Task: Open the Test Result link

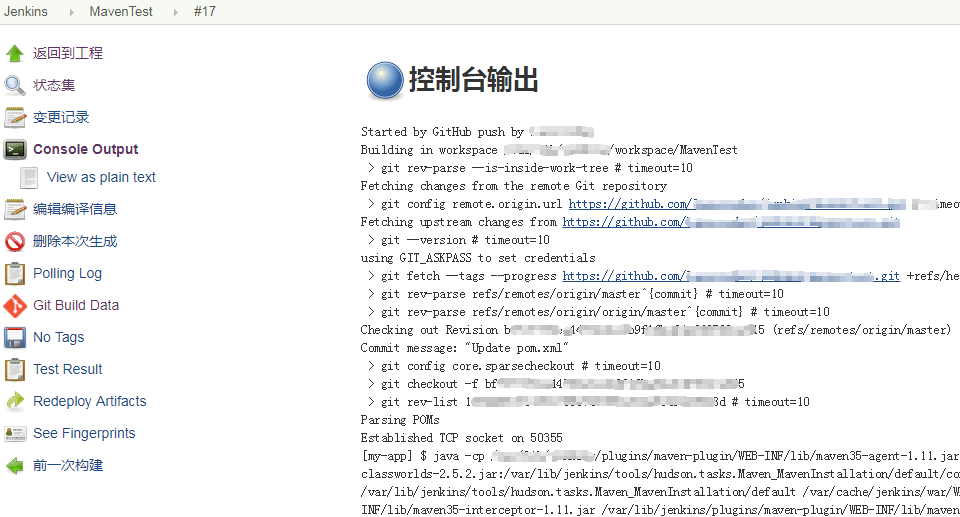Action: click(x=68, y=369)
